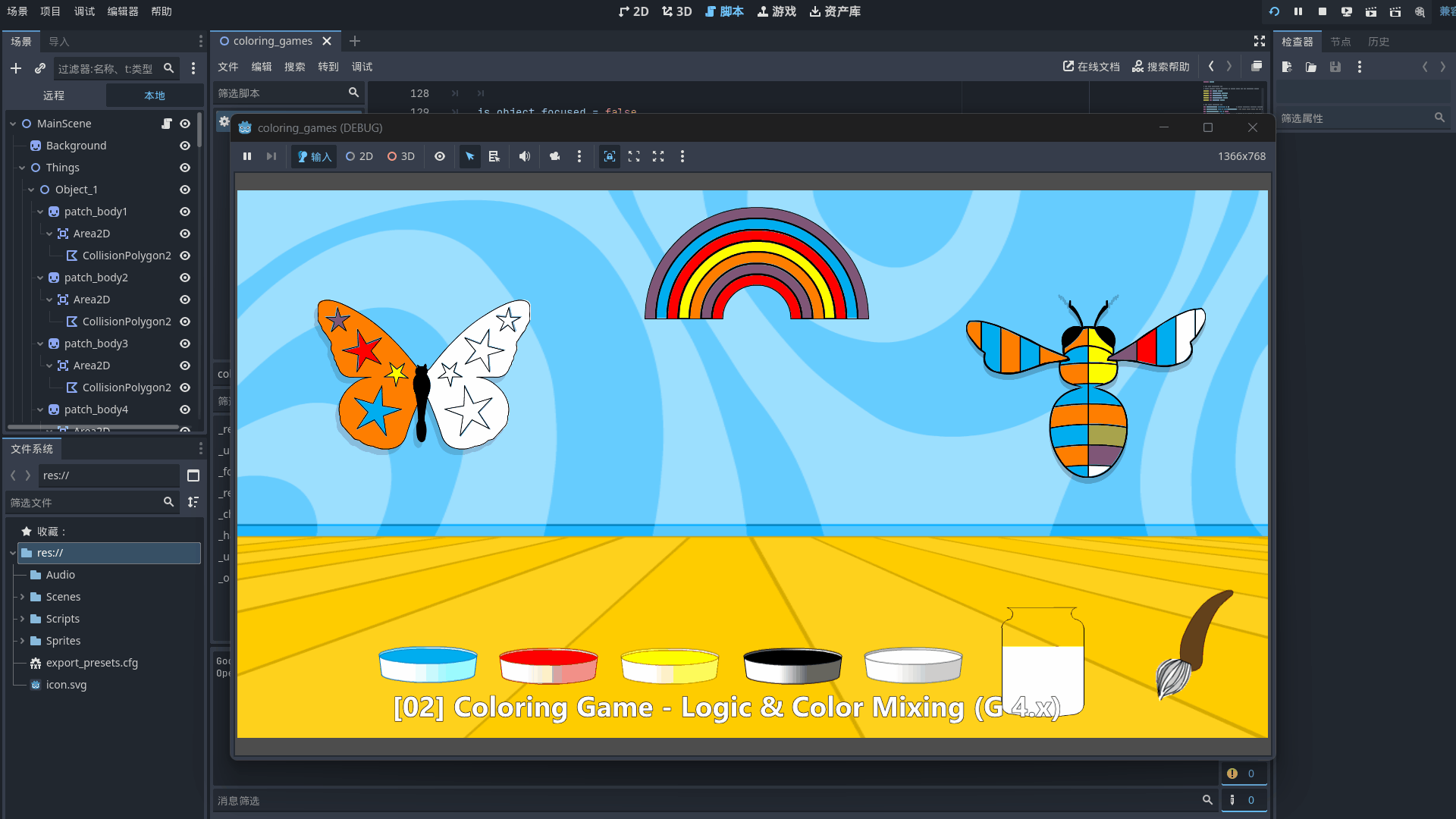Expand the Scripts folder
The width and height of the screenshot is (1456, 819).
tap(23, 619)
